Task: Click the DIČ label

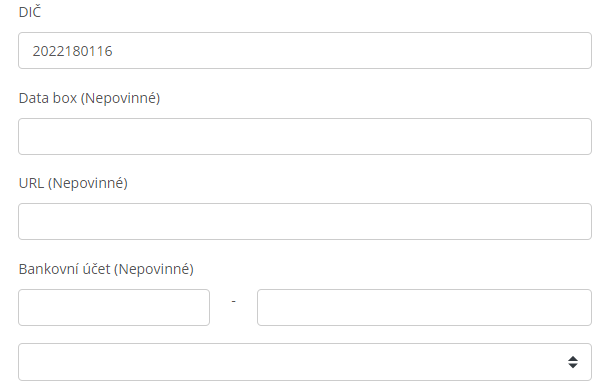Action: point(30,12)
